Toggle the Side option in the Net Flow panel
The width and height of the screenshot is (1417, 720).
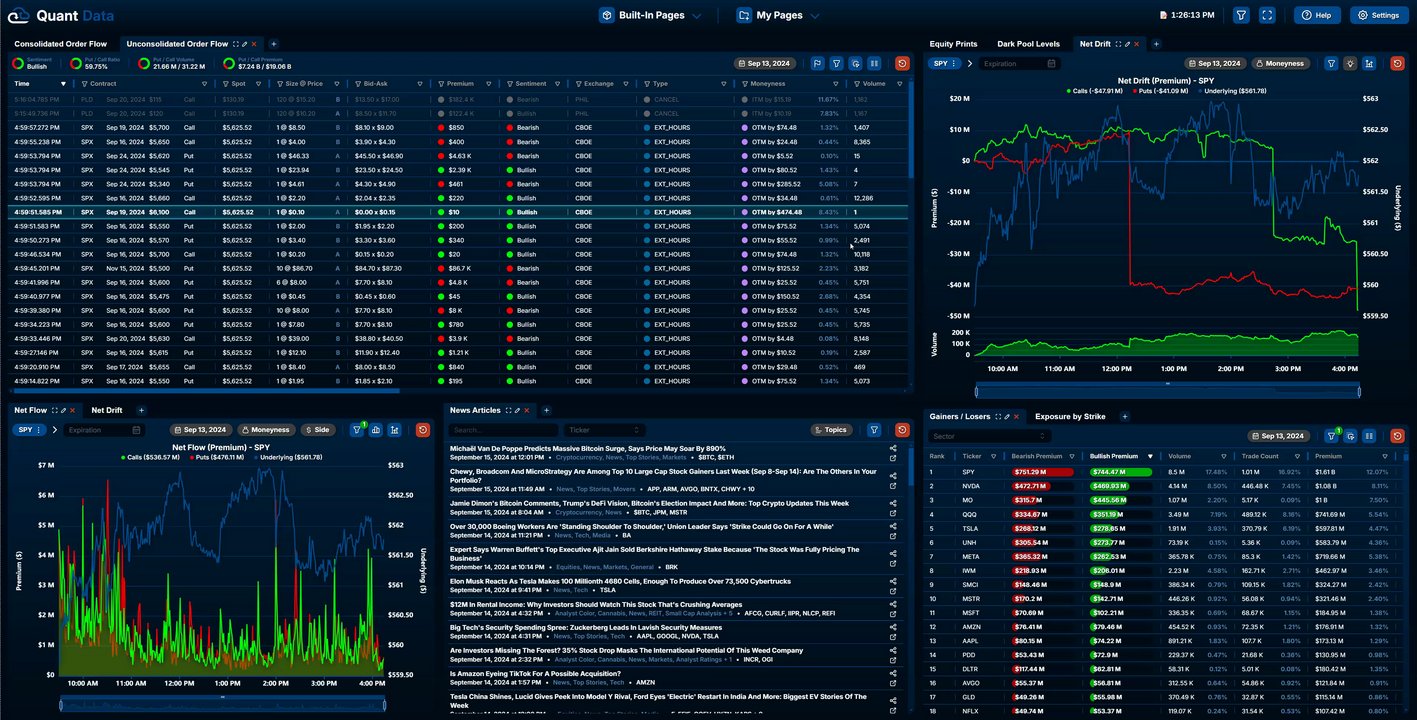click(x=316, y=430)
